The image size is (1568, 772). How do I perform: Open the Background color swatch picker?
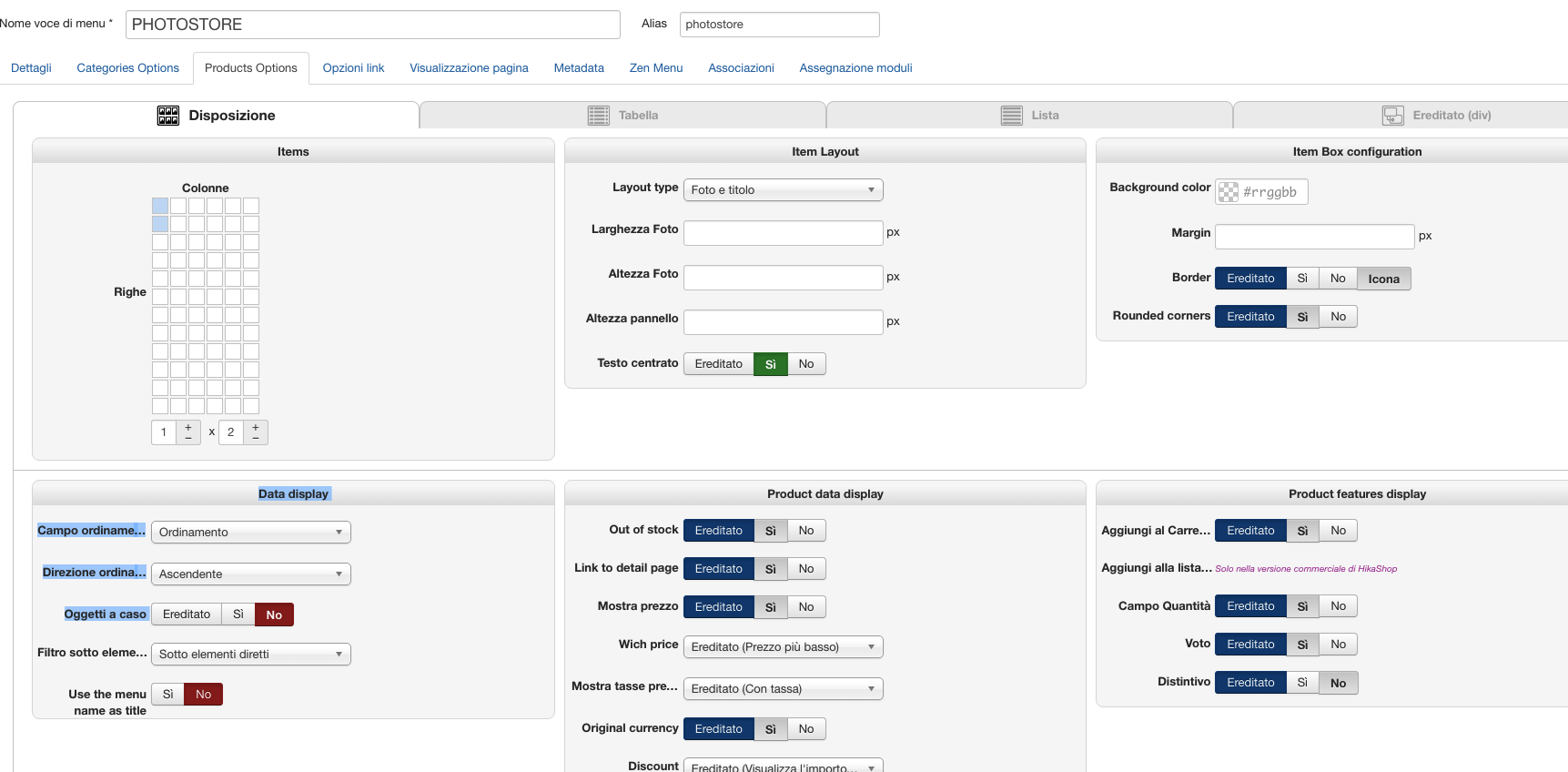(x=1229, y=192)
